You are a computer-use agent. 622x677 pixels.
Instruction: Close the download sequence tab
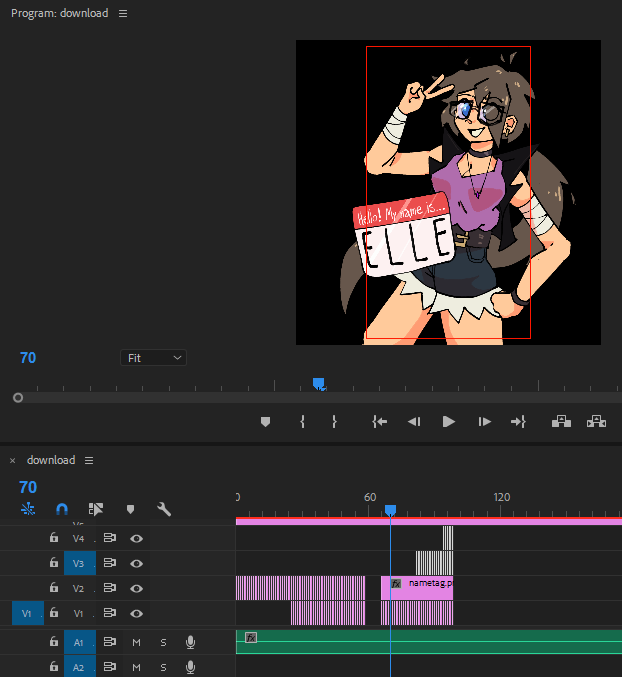[13, 461]
